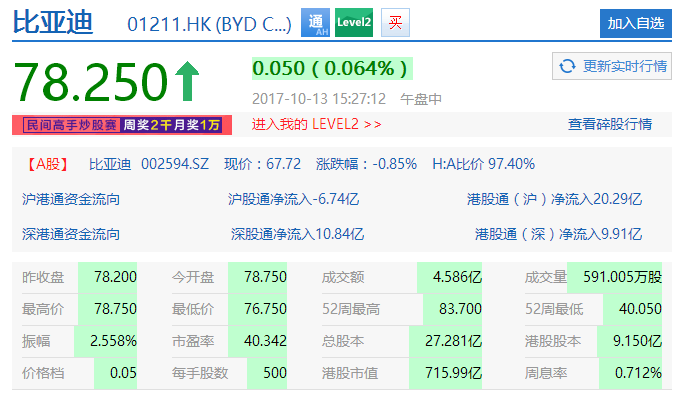Click the refresh arrows icon beside 更新实时行情
The height and width of the screenshot is (401, 686).
pyautogui.click(x=567, y=66)
